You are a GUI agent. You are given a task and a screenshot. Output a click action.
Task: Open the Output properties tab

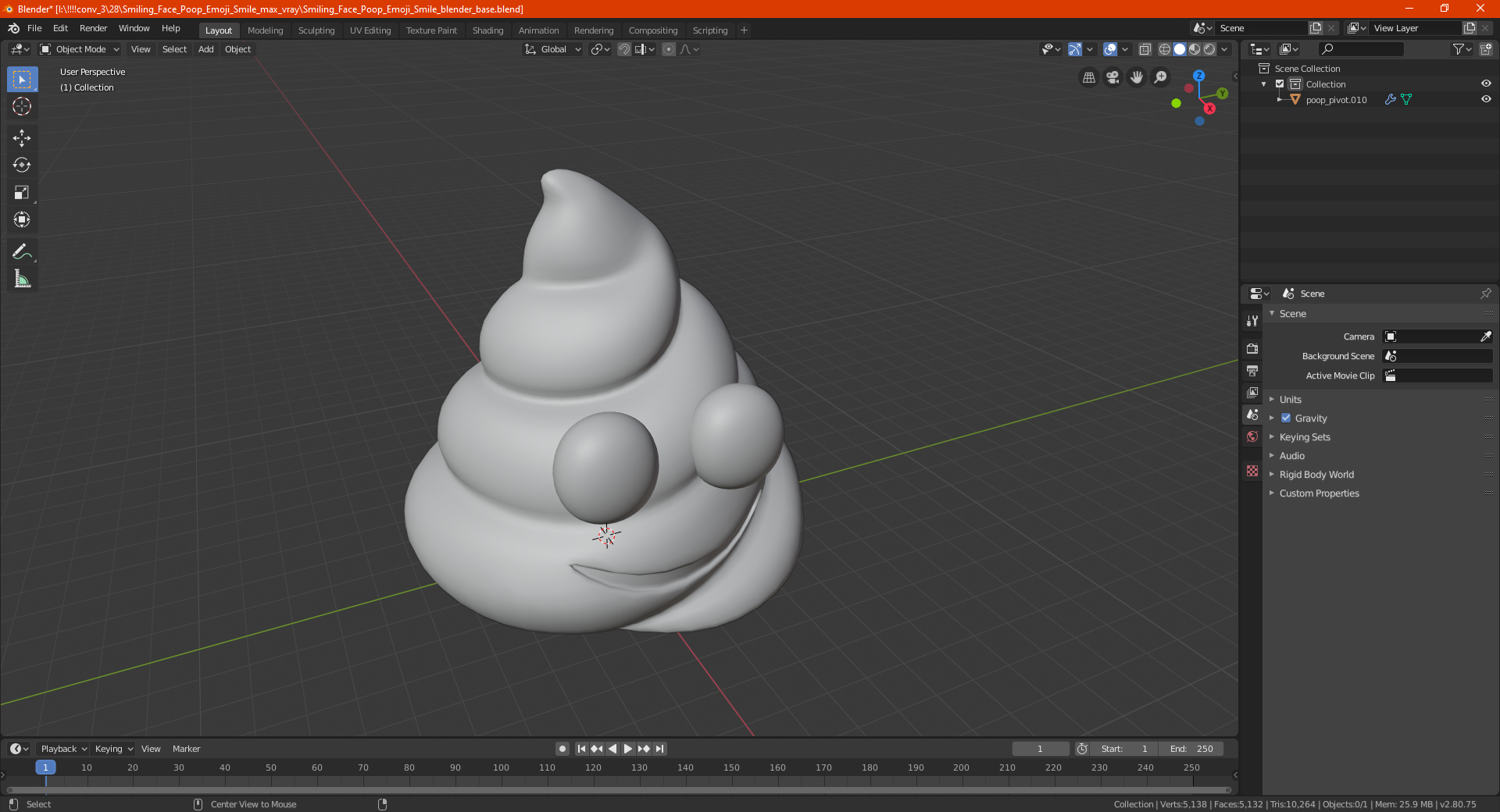pos(1252,370)
